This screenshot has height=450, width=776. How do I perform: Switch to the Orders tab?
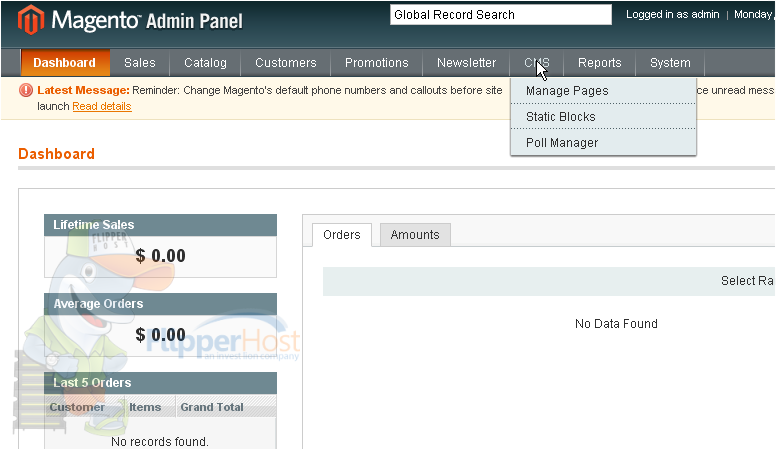coord(342,235)
